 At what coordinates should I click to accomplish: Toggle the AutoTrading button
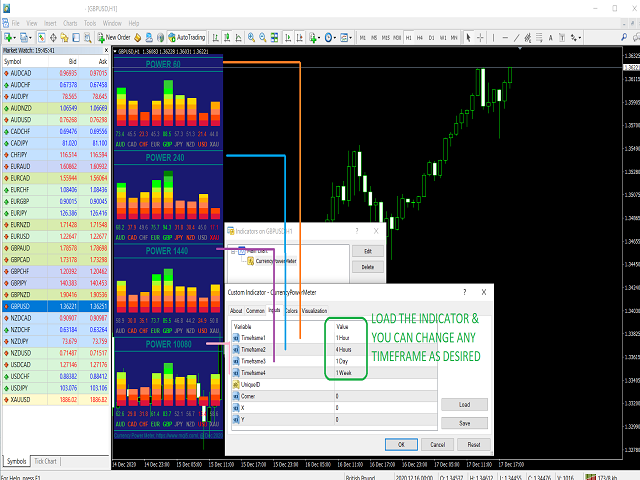click(x=187, y=38)
